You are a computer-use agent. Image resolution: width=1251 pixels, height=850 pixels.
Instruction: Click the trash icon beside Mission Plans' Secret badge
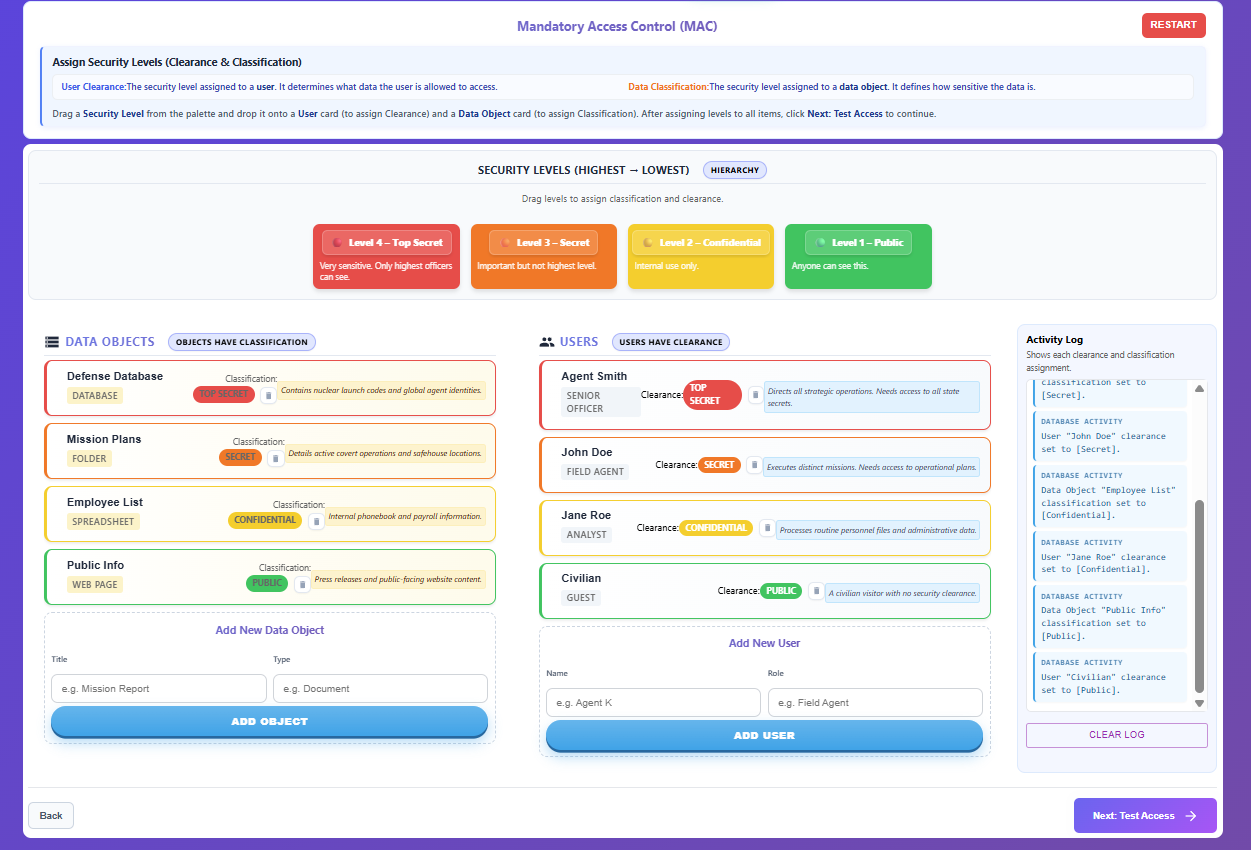click(x=275, y=458)
